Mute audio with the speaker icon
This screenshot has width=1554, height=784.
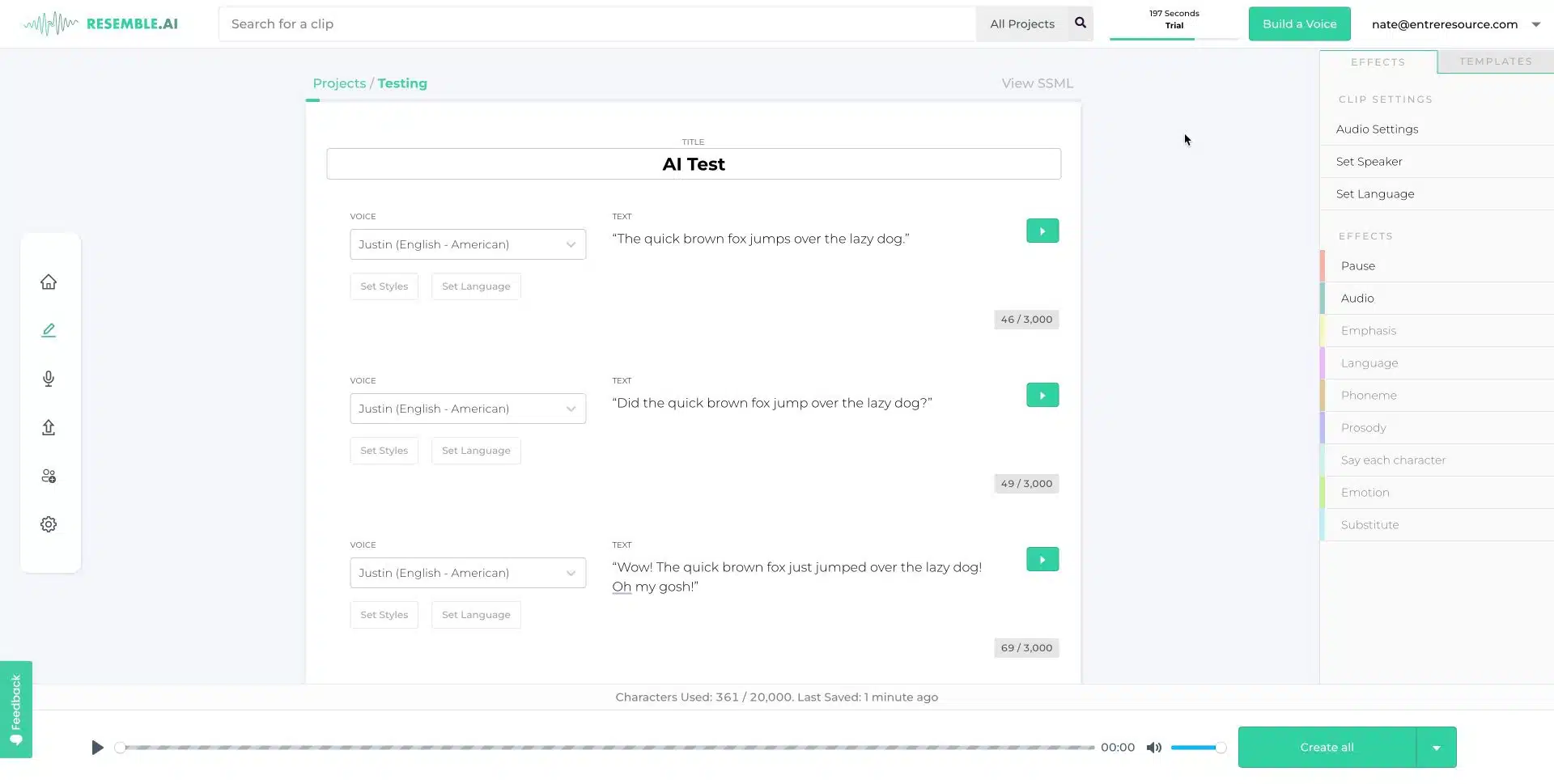1153,748
